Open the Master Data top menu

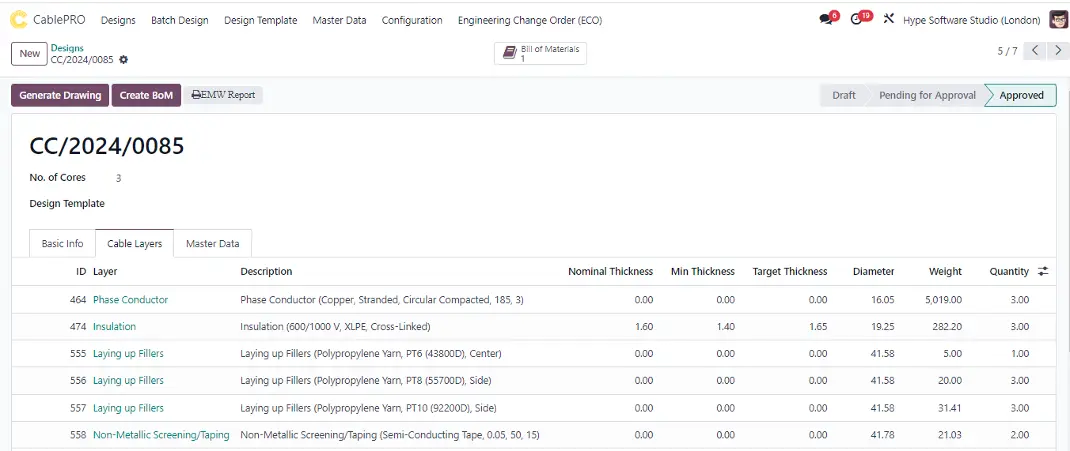click(339, 20)
